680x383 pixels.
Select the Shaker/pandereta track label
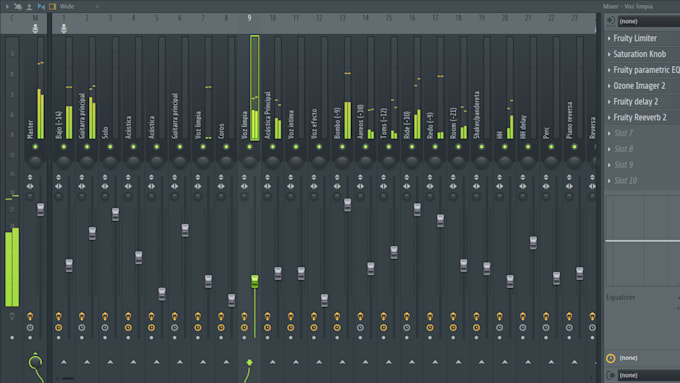(477, 115)
